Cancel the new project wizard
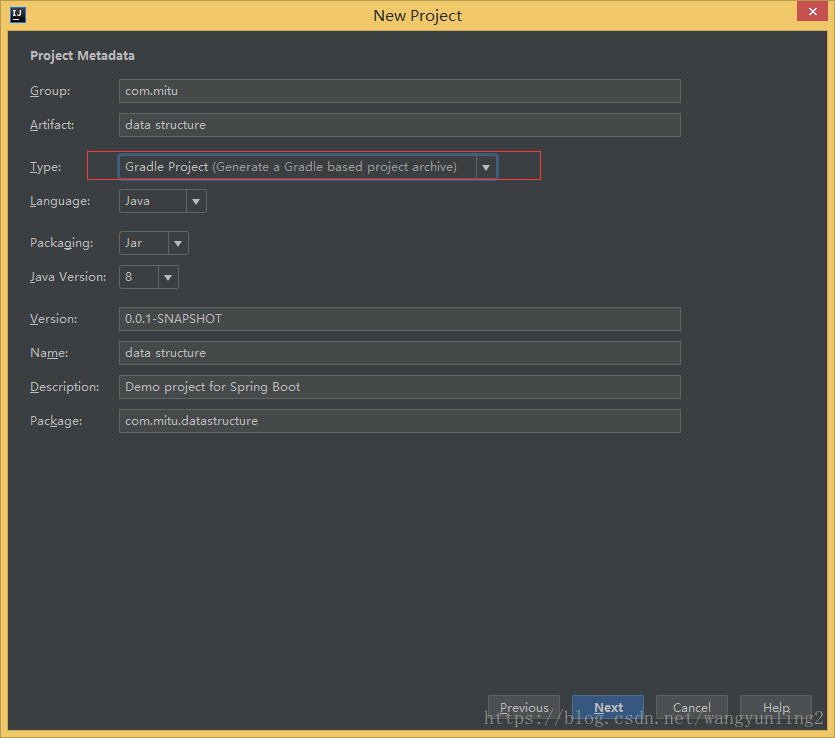 (x=692, y=707)
